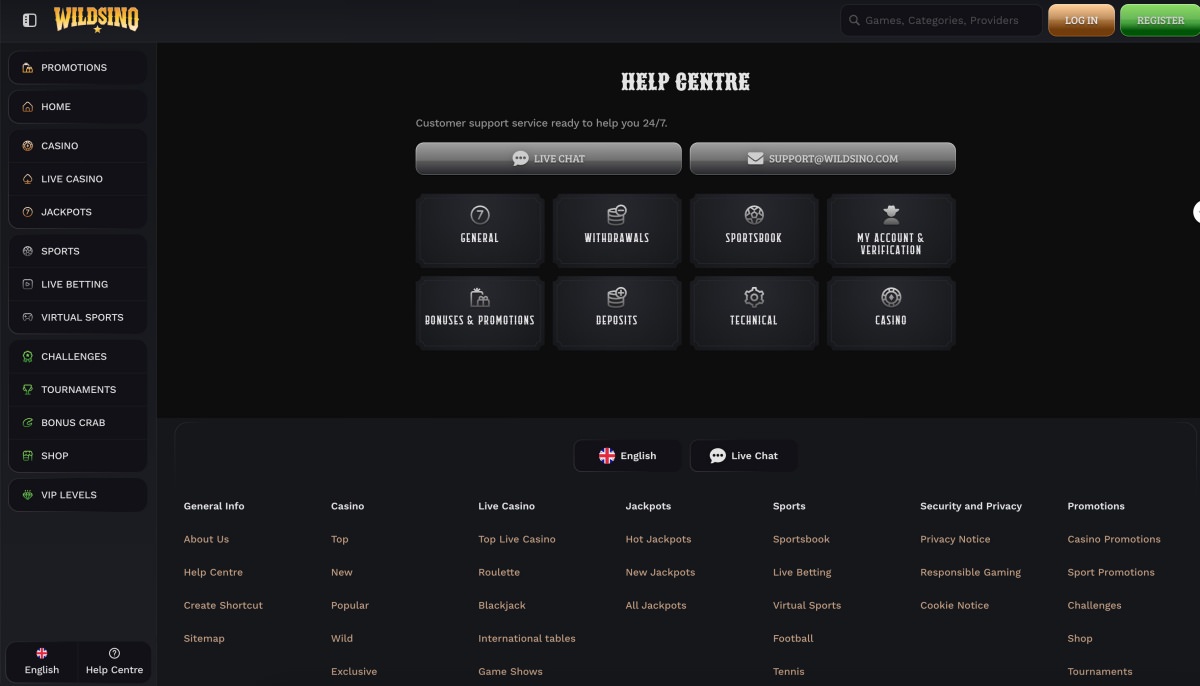
Task: Open Promotions in the sidebar
Action: click(78, 68)
